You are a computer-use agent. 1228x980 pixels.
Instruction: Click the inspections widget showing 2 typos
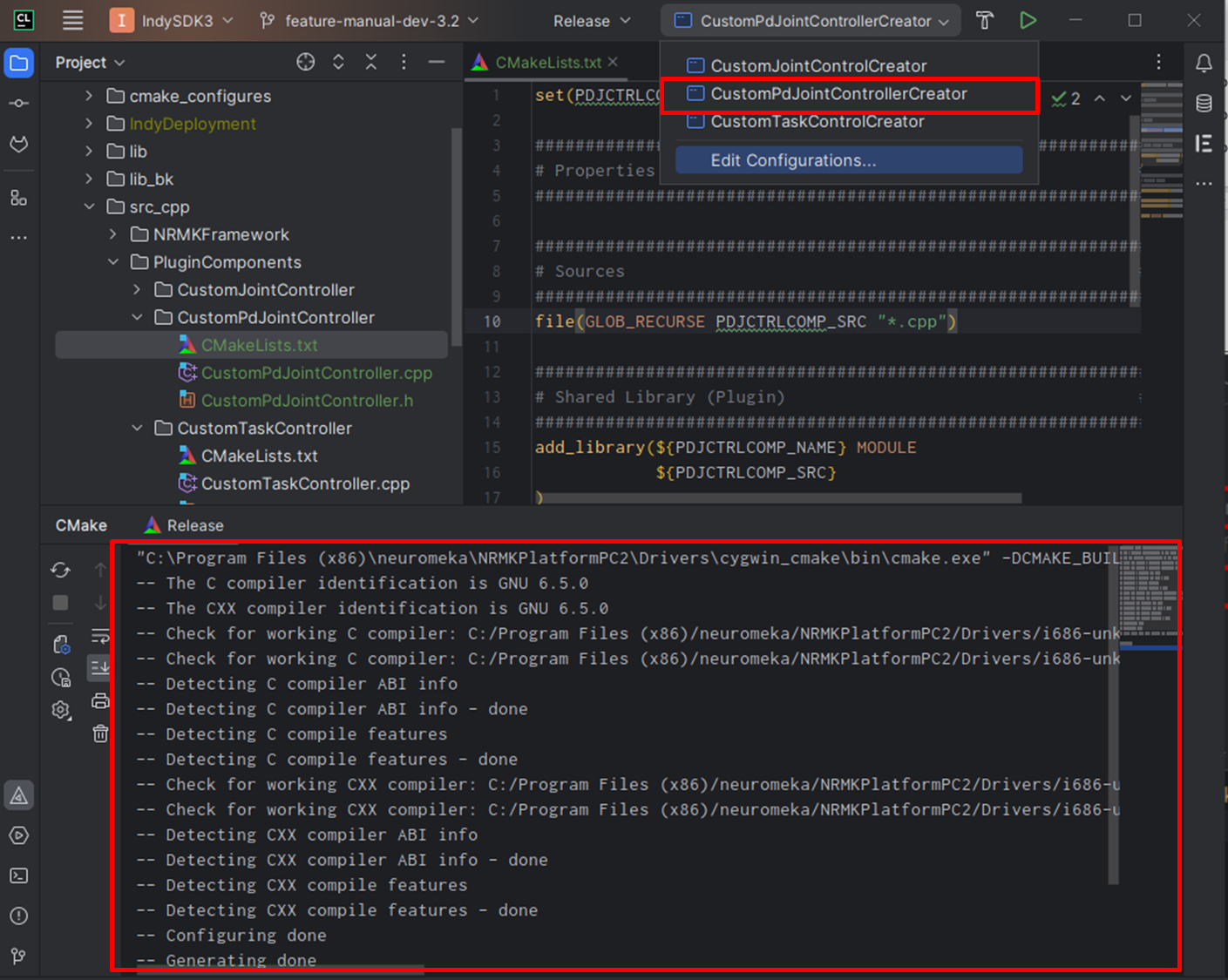(x=1066, y=98)
